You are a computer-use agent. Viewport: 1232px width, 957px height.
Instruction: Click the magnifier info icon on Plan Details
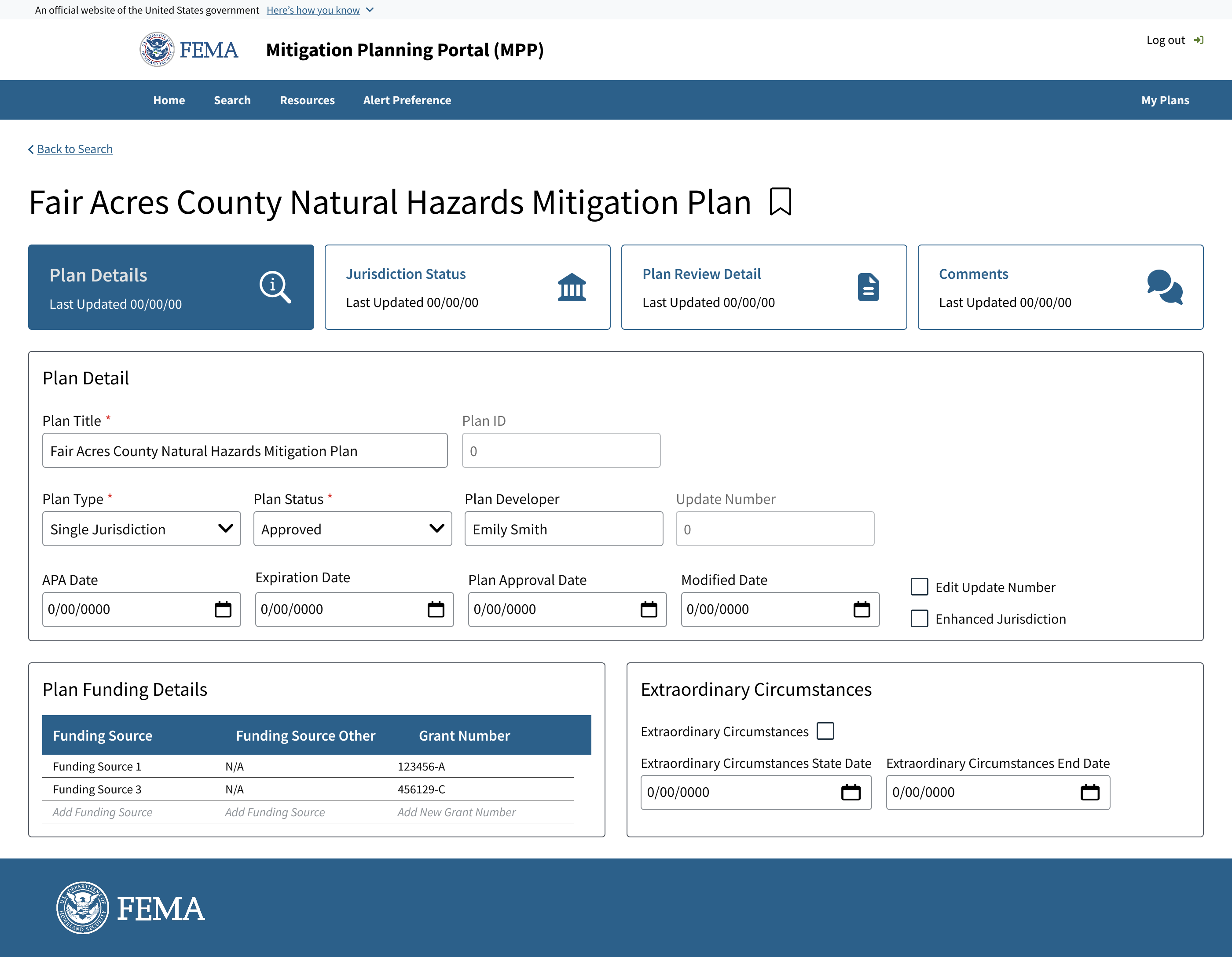pos(275,287)
